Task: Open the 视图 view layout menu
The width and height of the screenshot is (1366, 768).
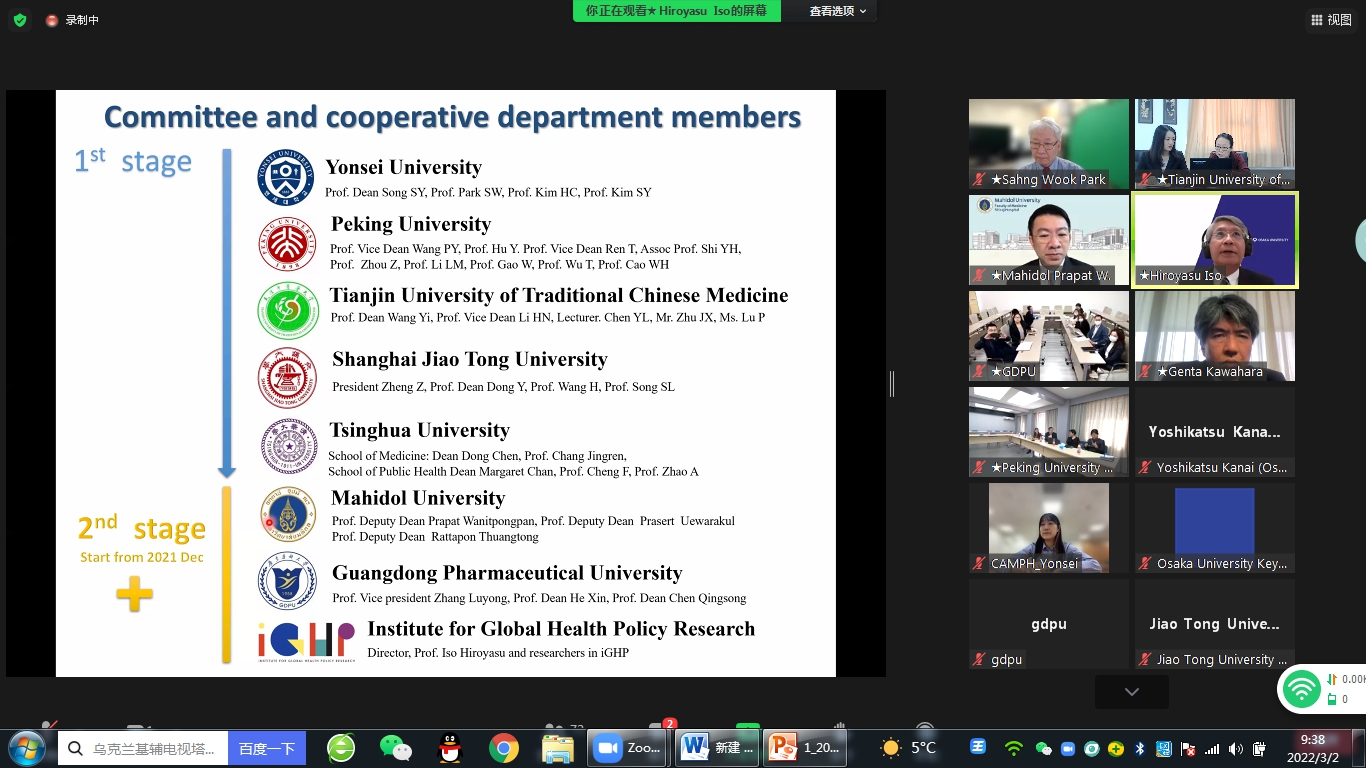Action: tap(1331, 19)
